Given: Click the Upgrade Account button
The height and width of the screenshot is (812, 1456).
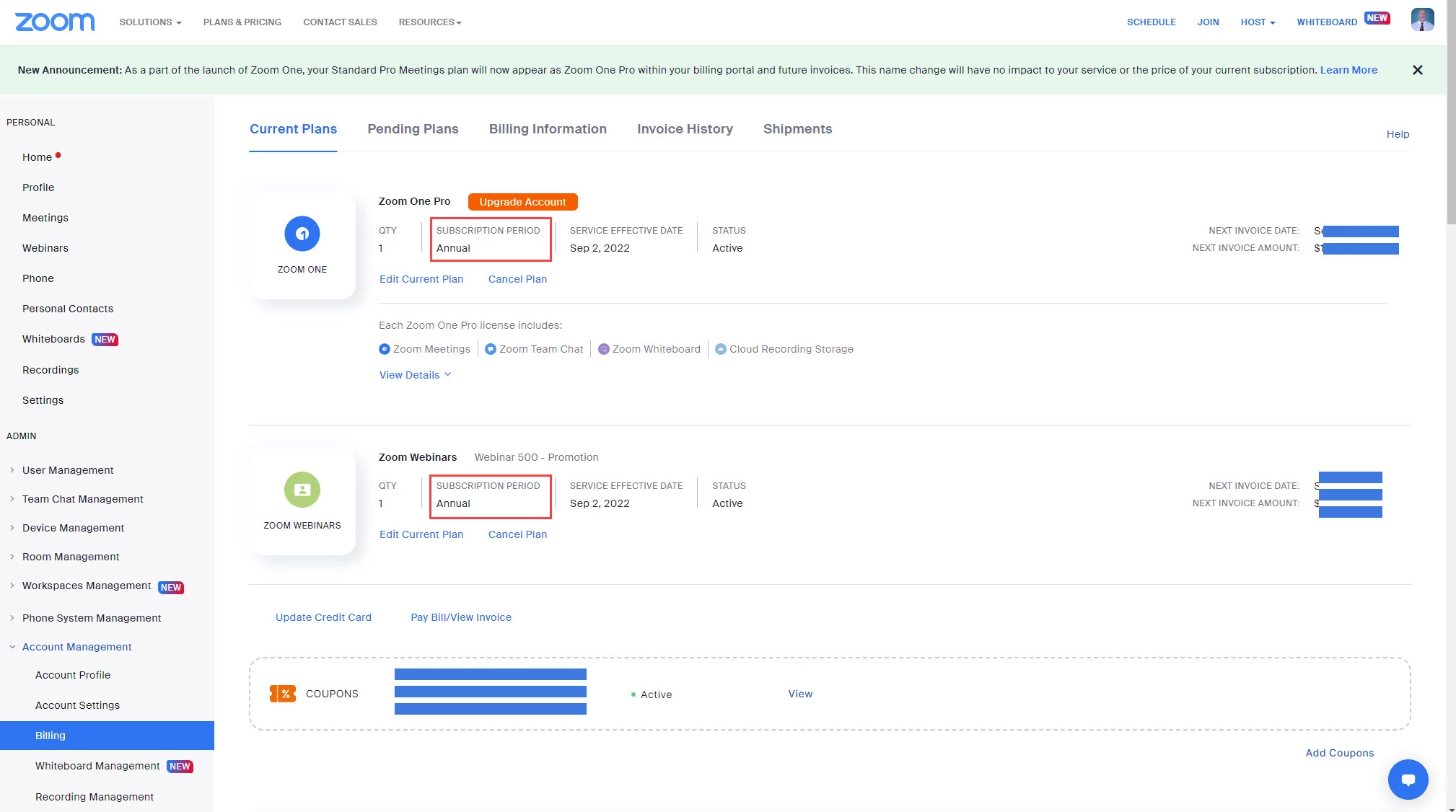Looking at the screenshot, I should (x=522, y=202).
